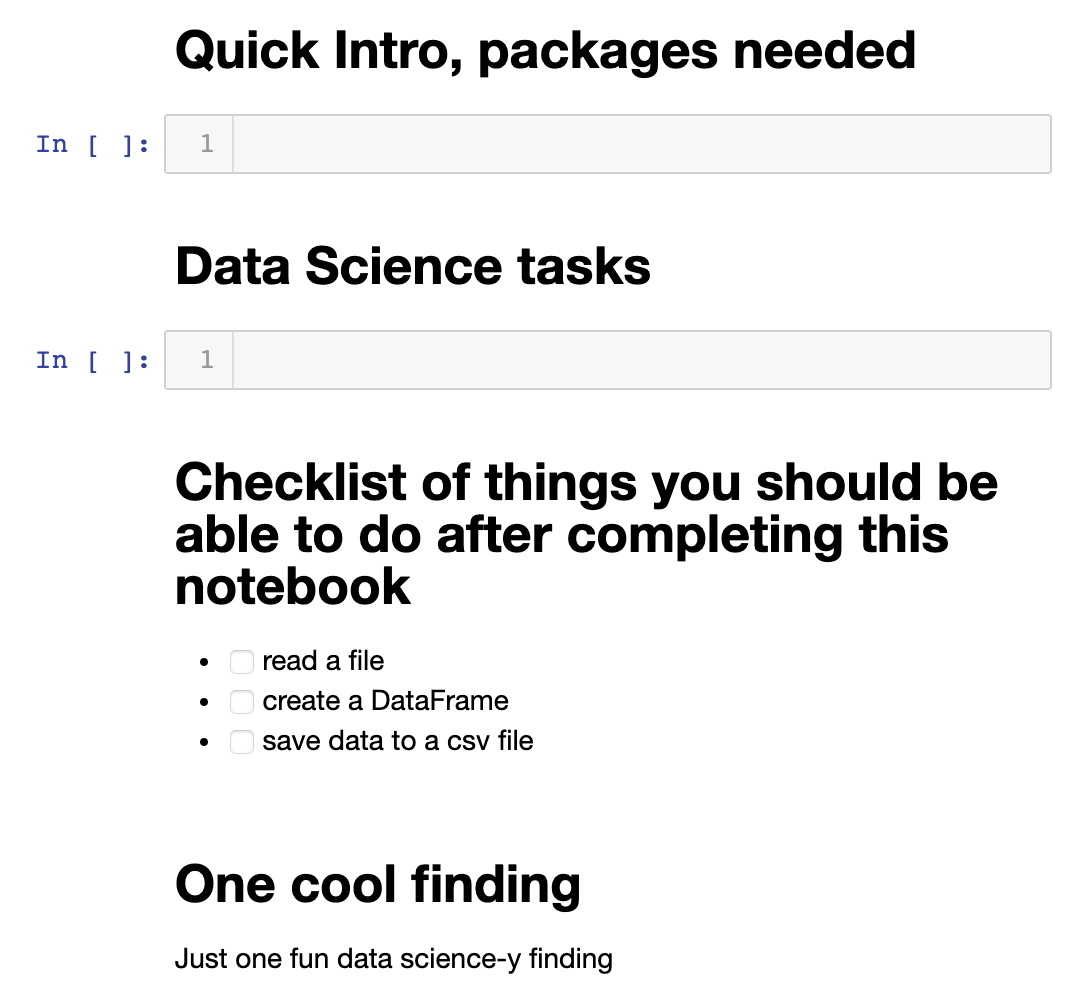
Task: Tick the 'create a DataFrame' checkbox
Action: pos(241,702)
